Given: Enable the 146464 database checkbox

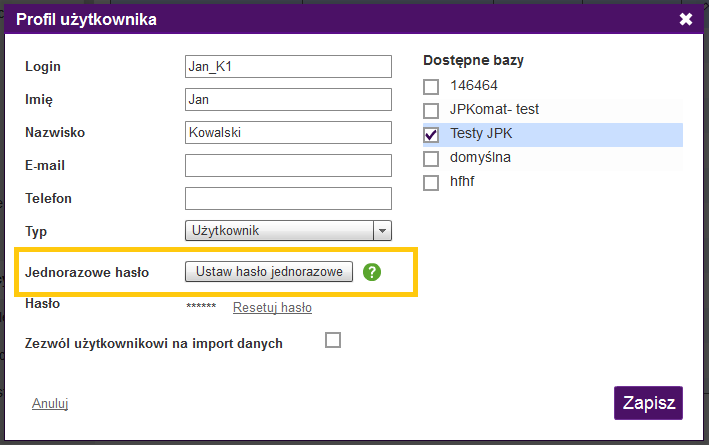Looking at the screenshot, I should click(431, 86).
